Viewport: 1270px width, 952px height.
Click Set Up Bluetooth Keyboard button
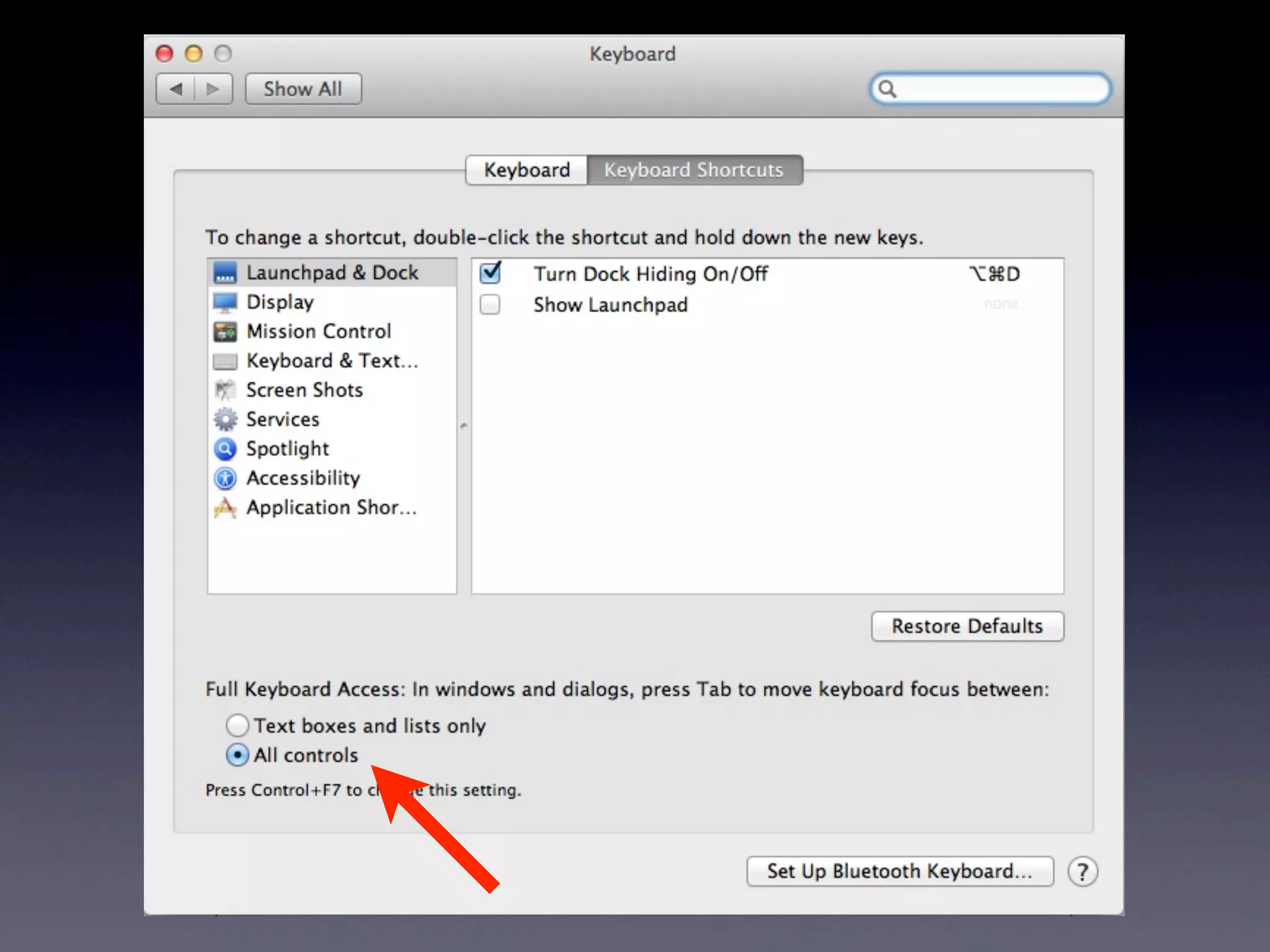(x=899, y=871)
